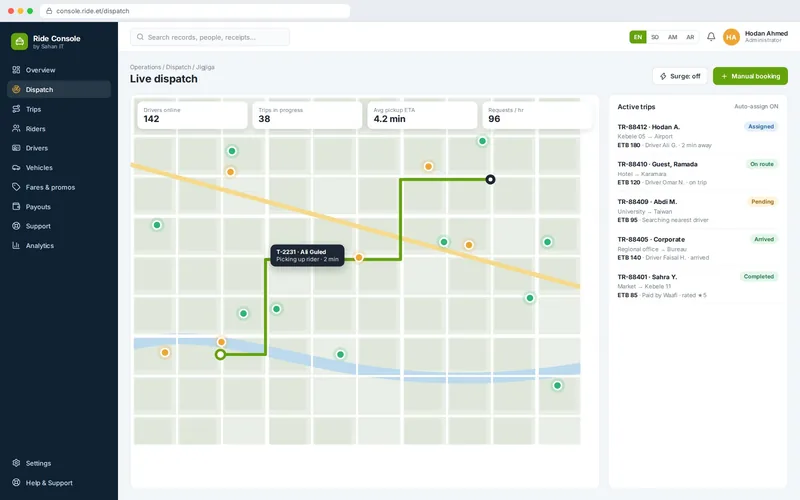Switch language to SO
The image size is (800, 500).
655,37
